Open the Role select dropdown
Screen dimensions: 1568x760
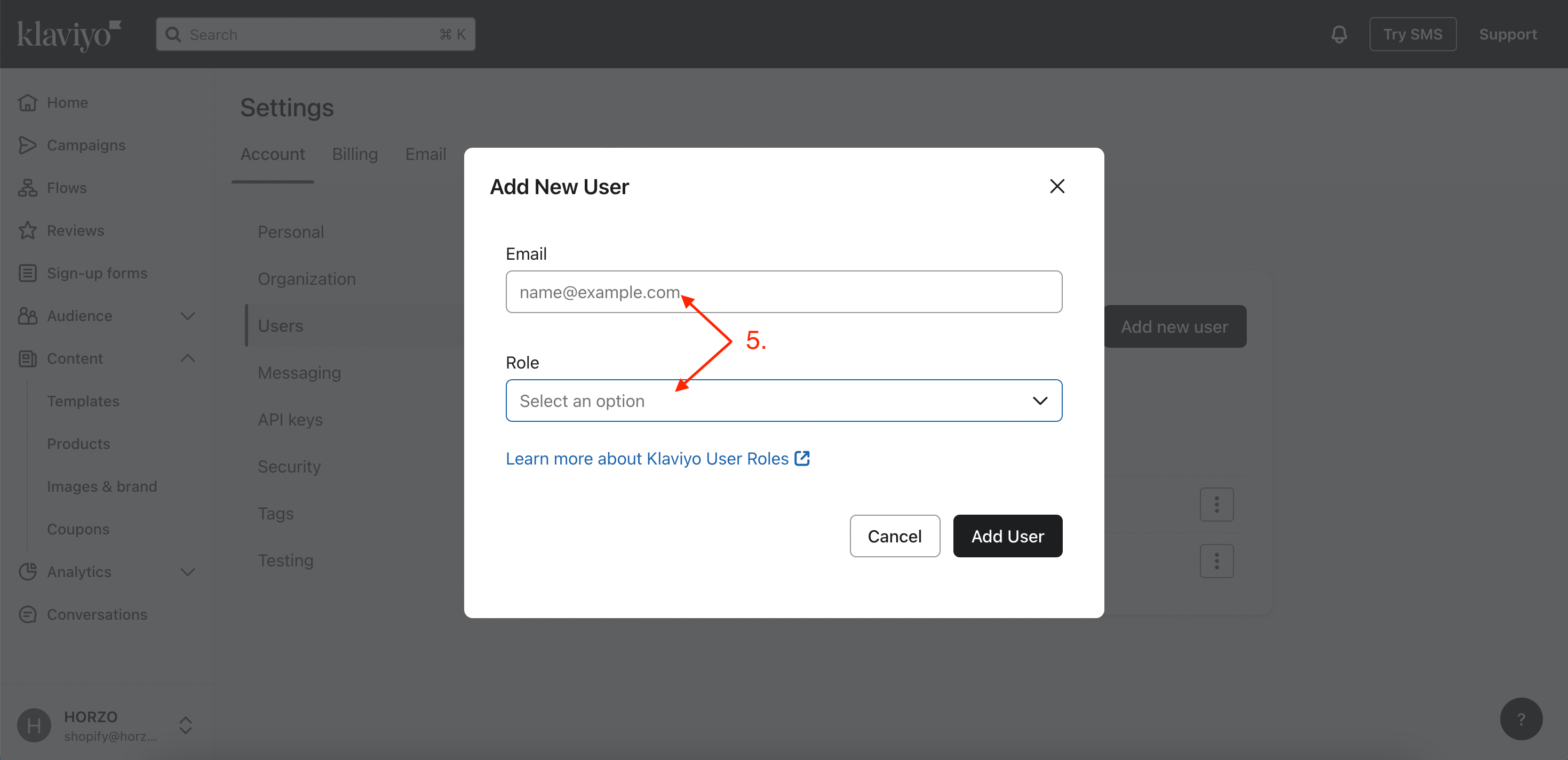pyautogui.click(x=783, y=401)
